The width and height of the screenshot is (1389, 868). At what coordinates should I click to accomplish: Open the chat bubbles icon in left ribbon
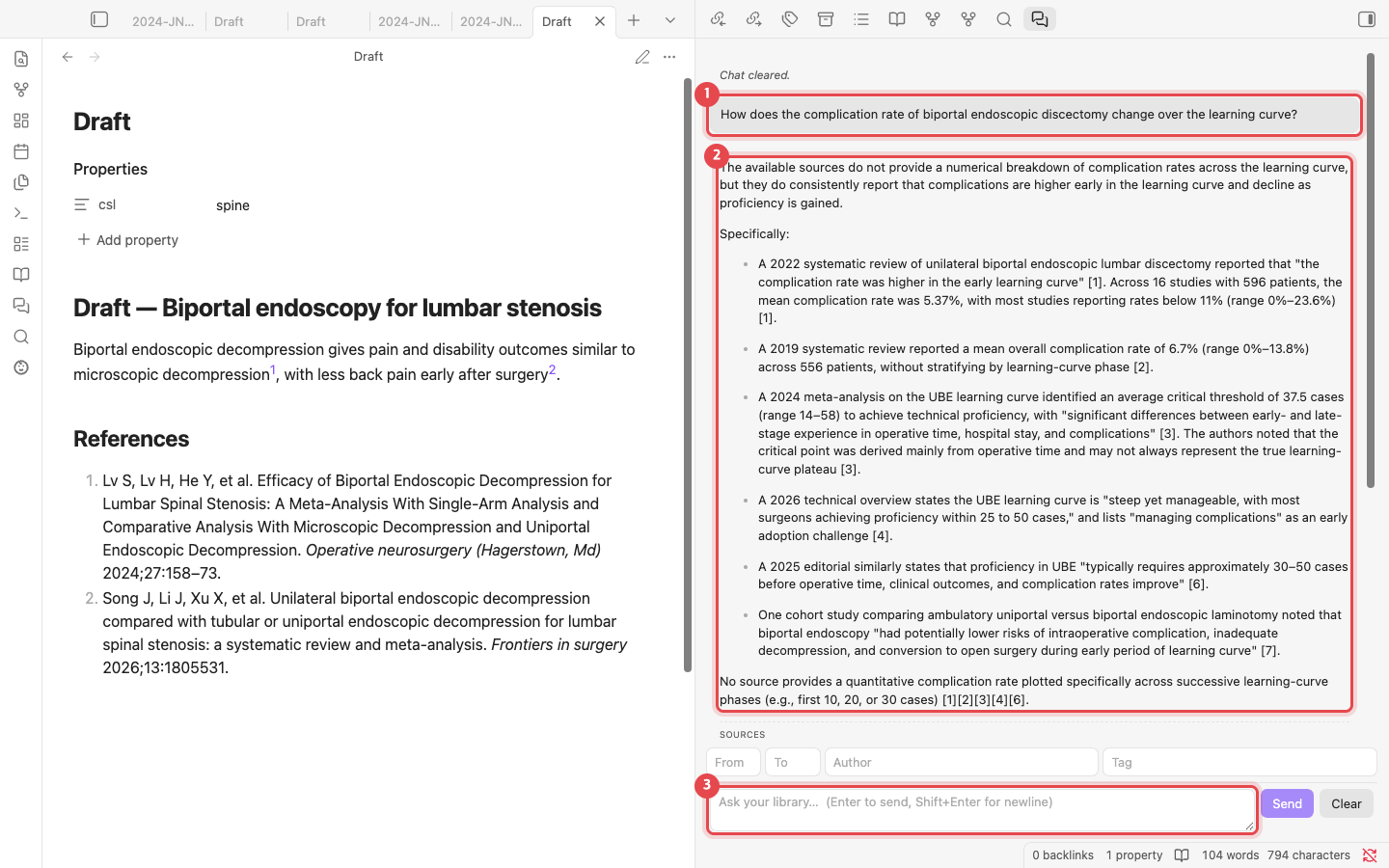coord(21,306)
